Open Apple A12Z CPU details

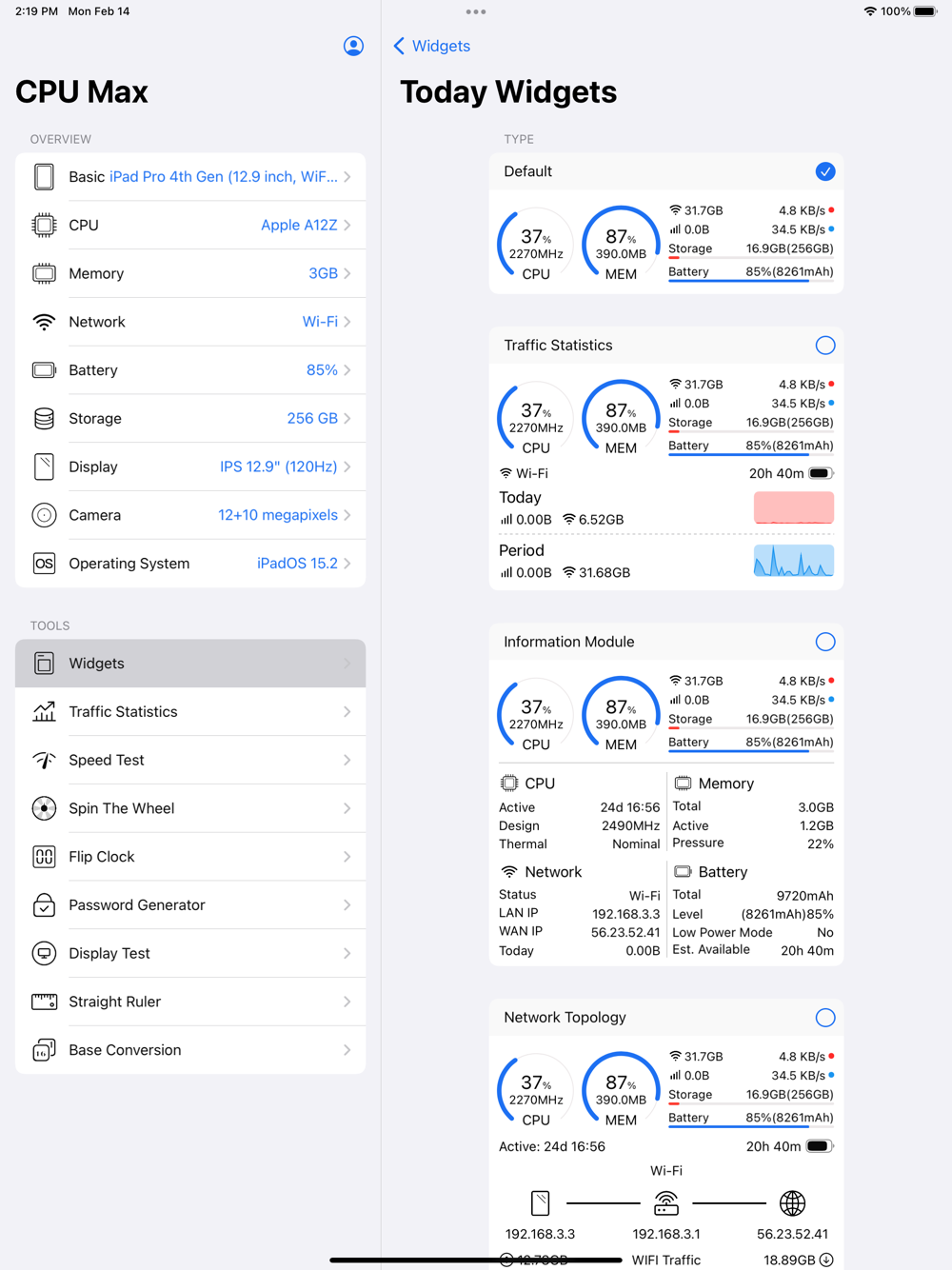coord(299,225)
